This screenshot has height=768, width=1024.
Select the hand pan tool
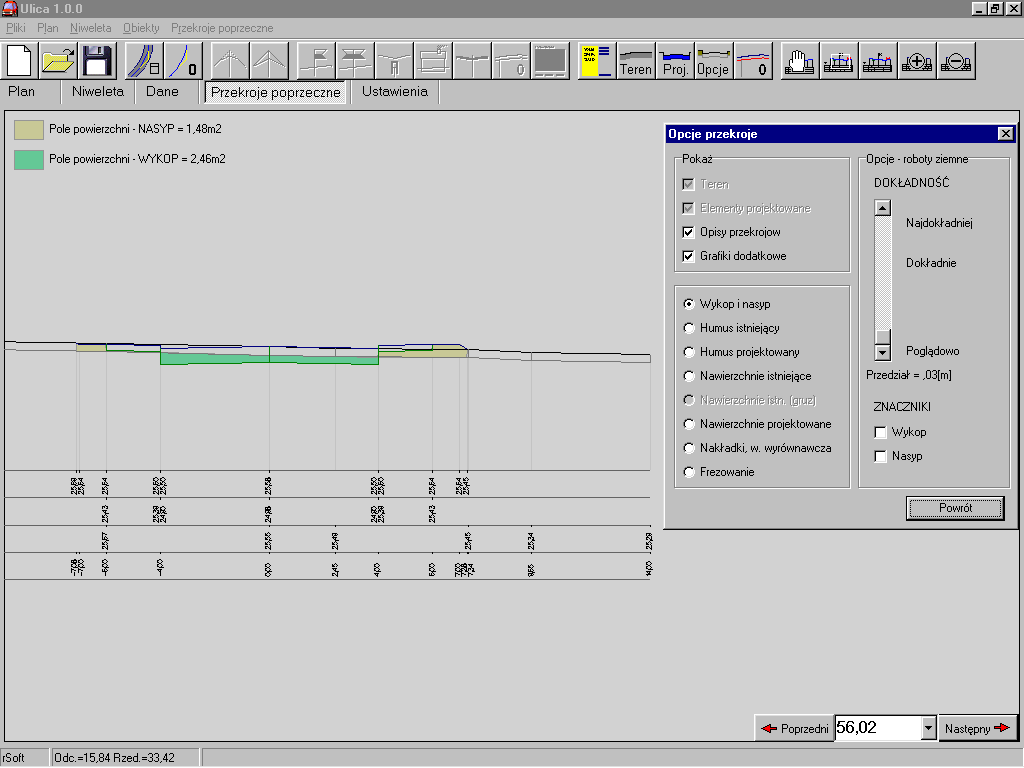(x=800, y=61)
